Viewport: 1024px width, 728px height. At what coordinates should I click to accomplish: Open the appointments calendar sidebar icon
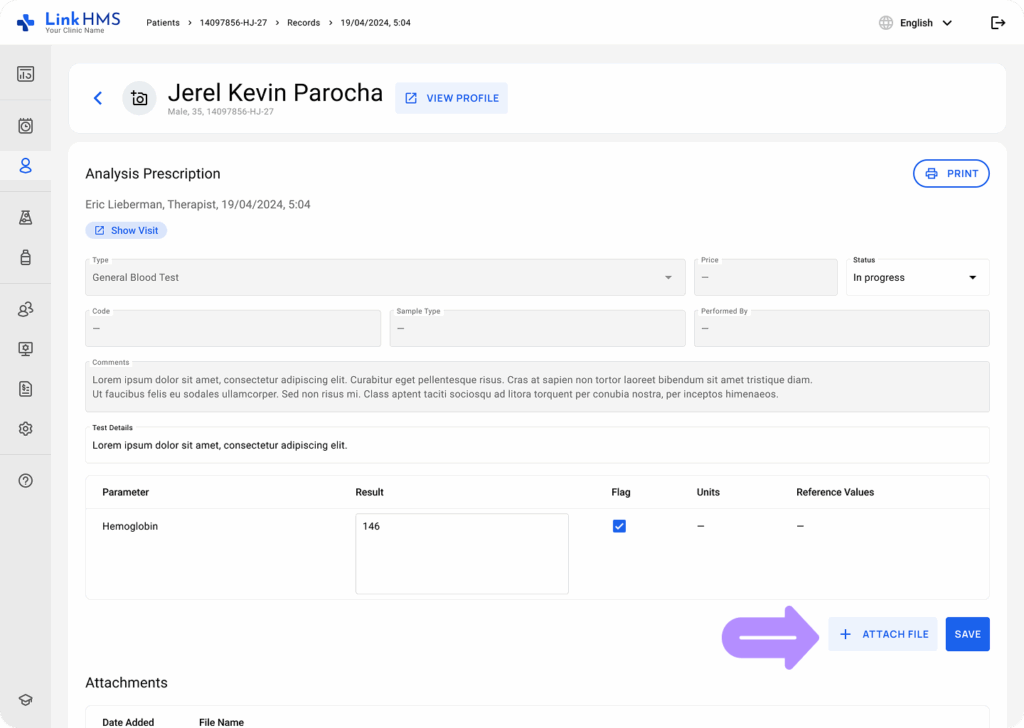25,126
